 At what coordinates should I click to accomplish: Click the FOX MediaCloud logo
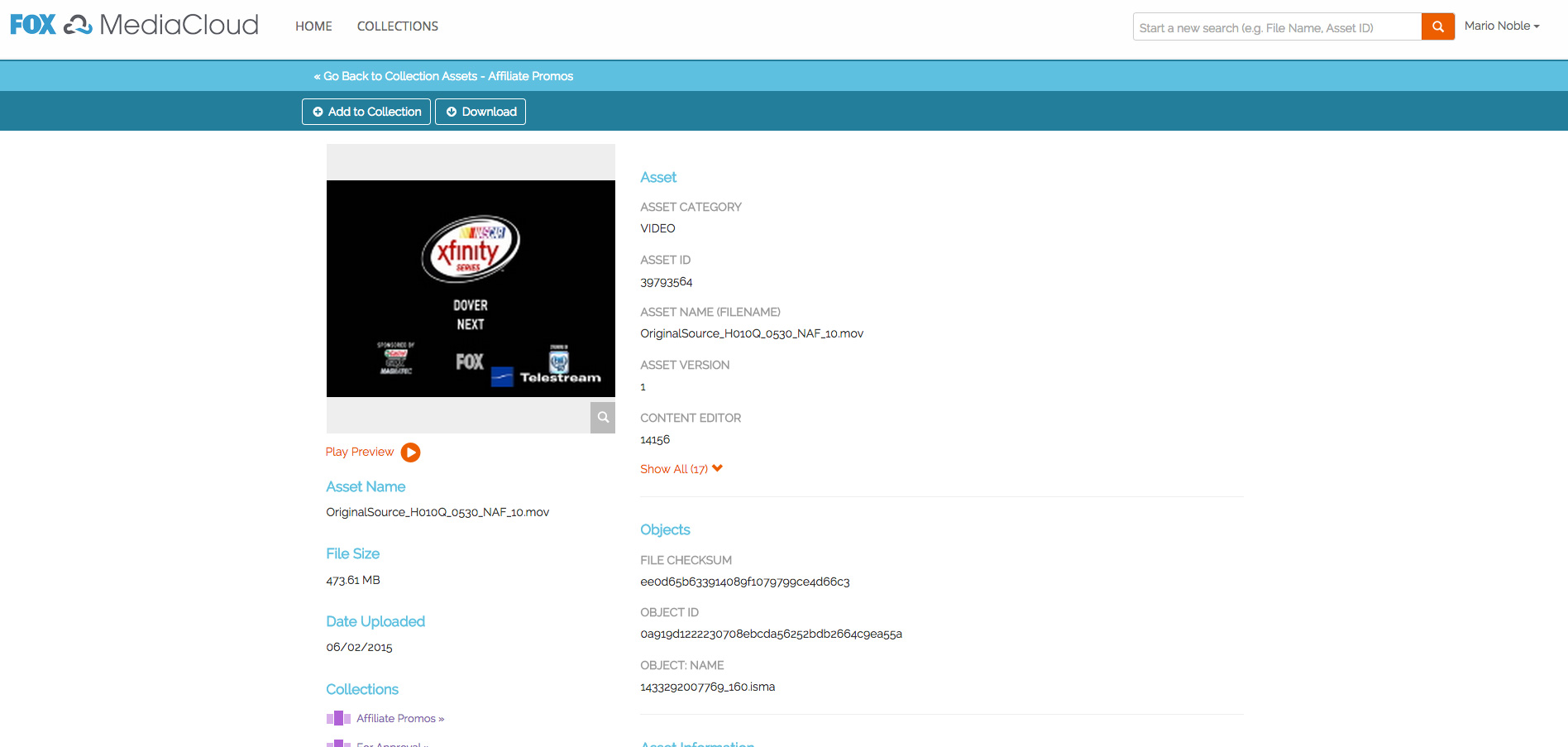click(x=134, y=25)
